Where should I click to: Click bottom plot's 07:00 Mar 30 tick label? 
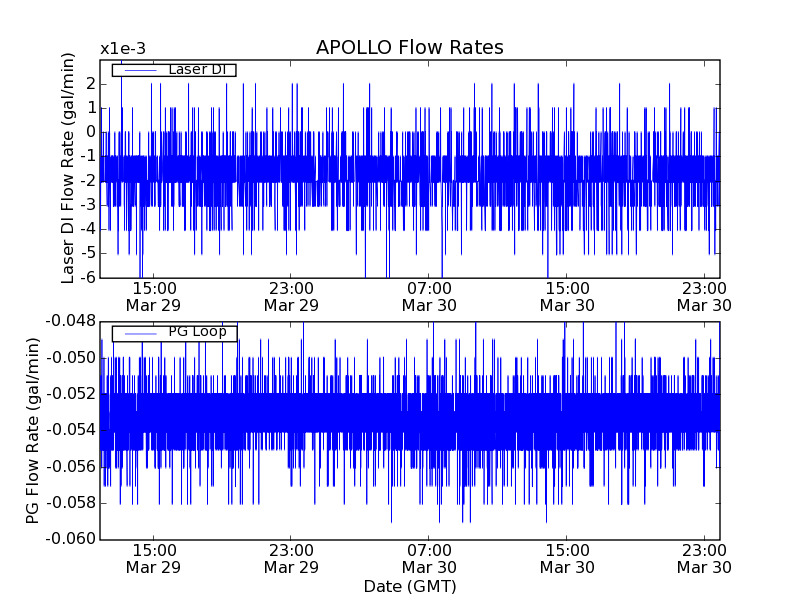tap(429, 558)
